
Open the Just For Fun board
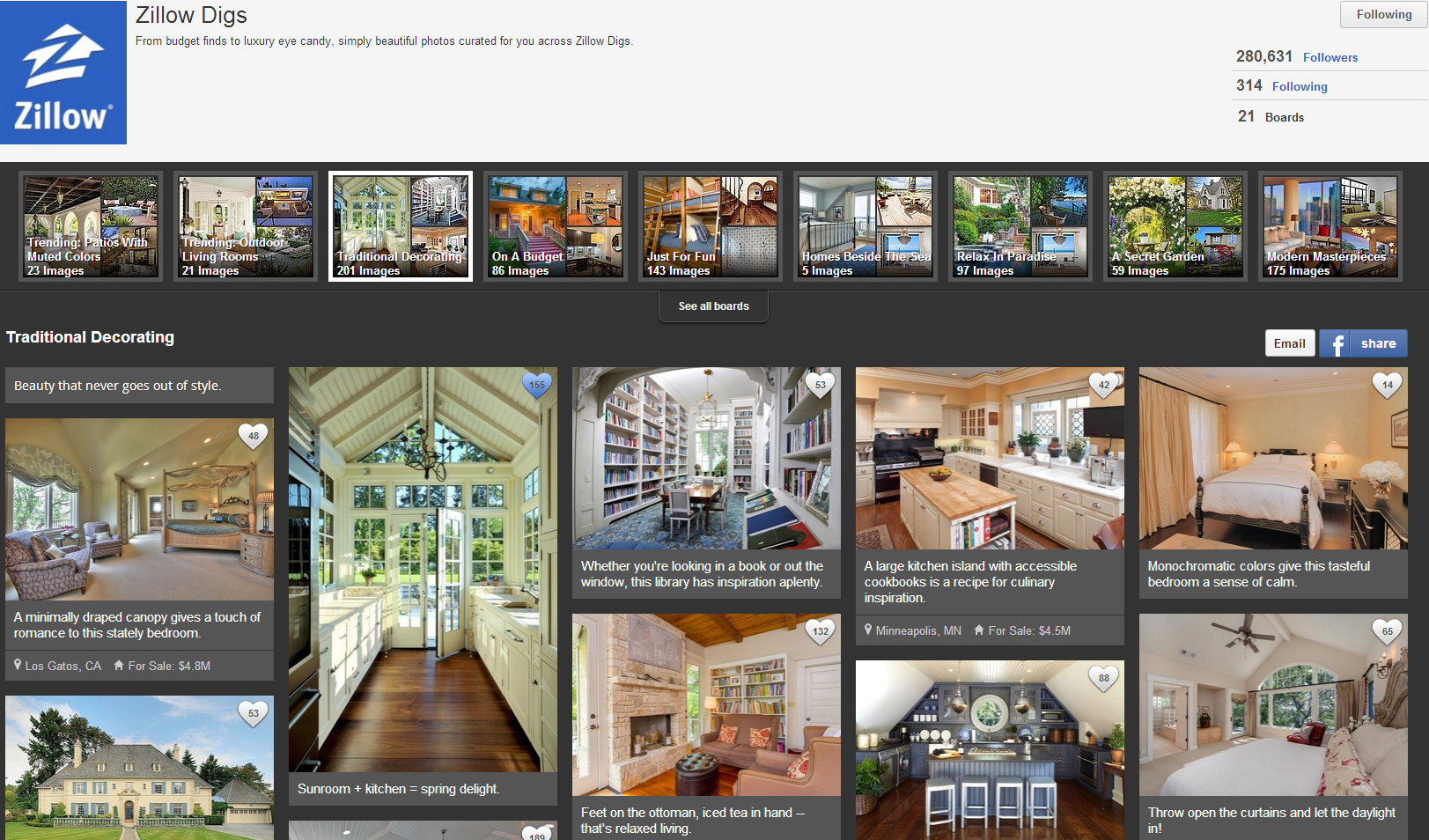coord(711,226)
